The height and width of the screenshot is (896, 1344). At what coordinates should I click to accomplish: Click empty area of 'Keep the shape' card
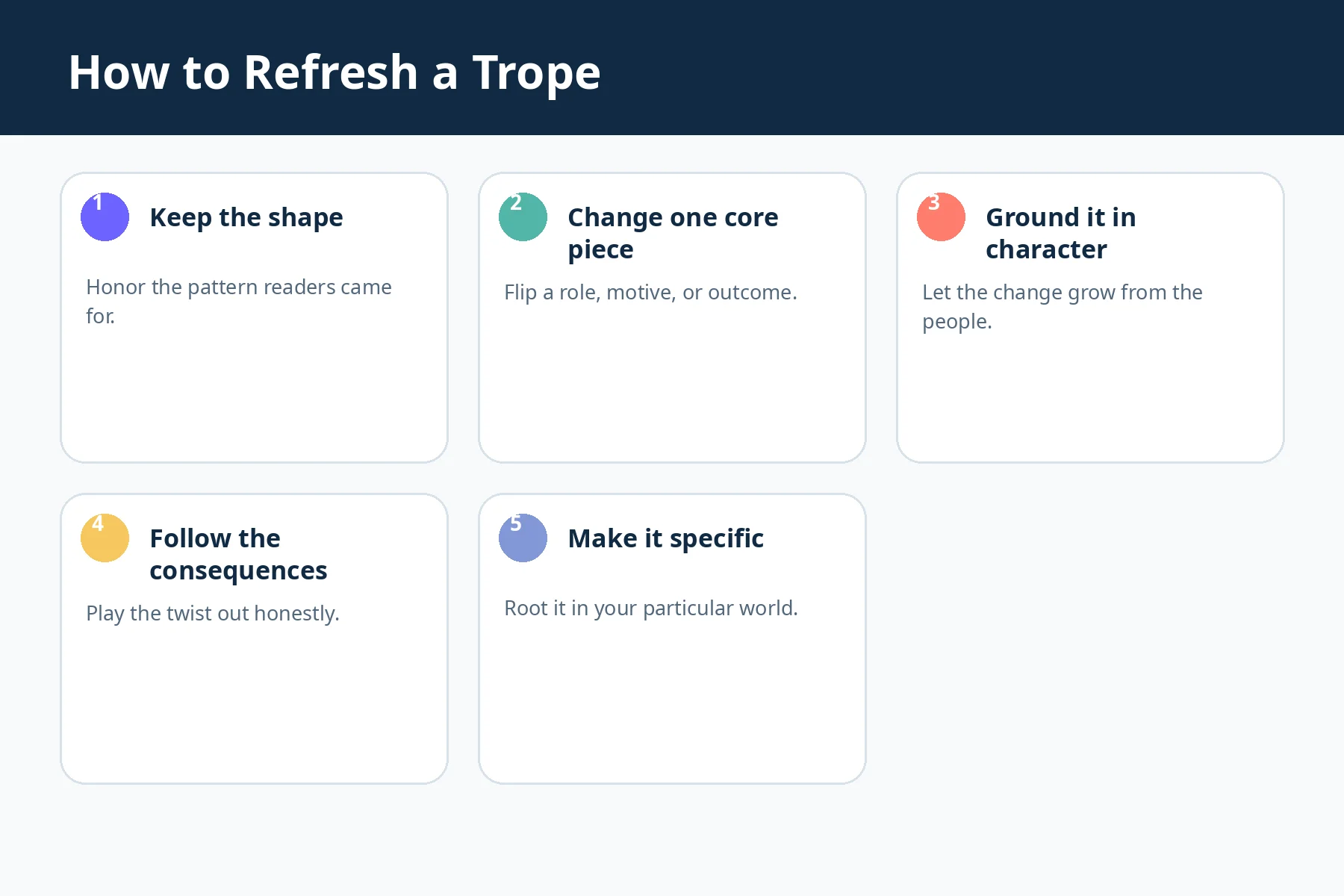[x=254, y=396]
